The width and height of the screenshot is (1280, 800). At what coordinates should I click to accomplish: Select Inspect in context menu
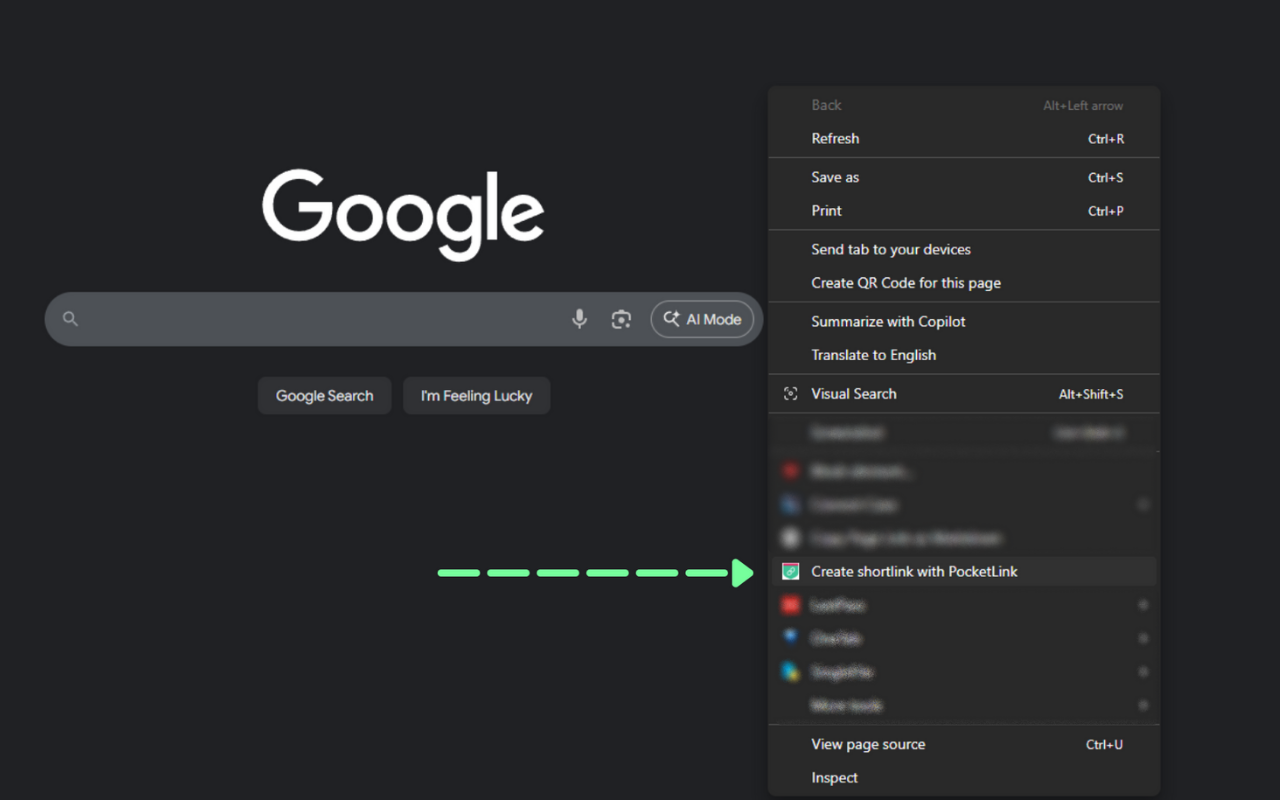click(x=964, y=778)
